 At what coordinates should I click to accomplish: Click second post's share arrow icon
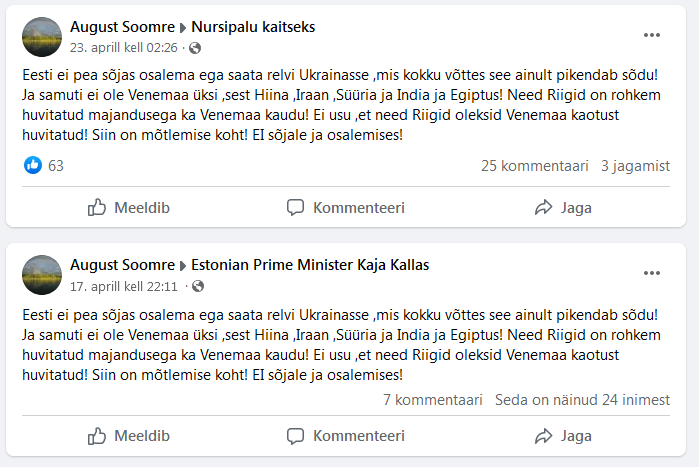coord(544,436)
